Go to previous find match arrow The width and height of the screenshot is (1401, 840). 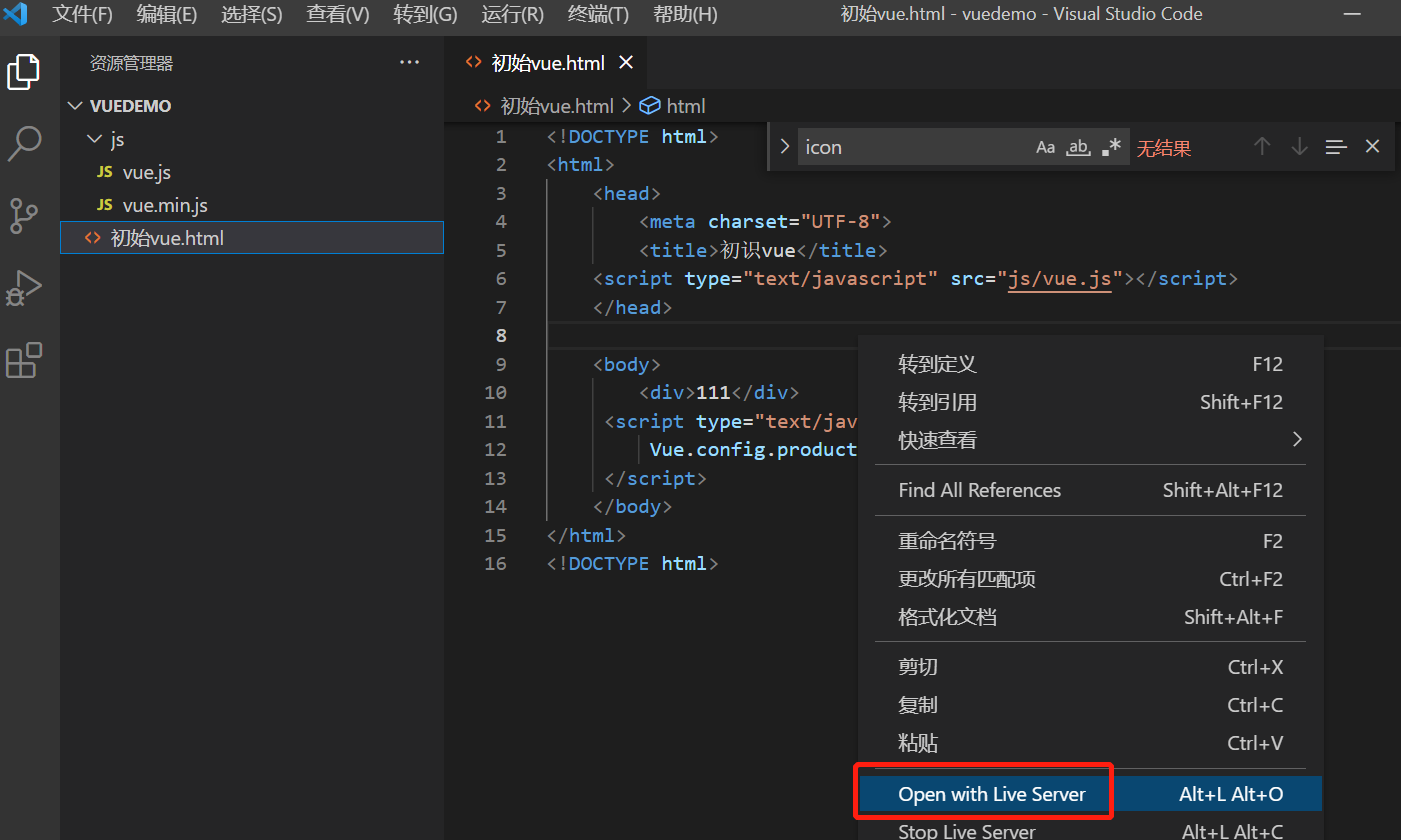(x=1262, y=146)
